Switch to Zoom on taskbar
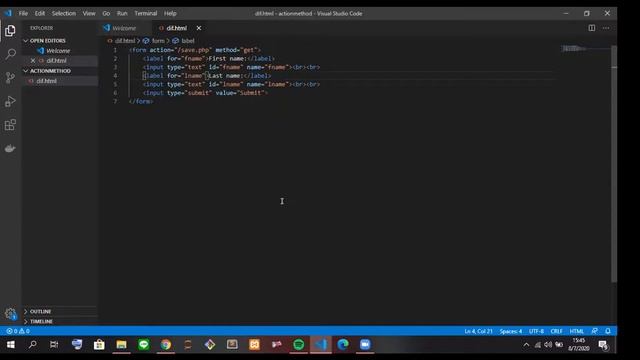The height and width of the screenshot is (360, 640). (x=365, y=345)
